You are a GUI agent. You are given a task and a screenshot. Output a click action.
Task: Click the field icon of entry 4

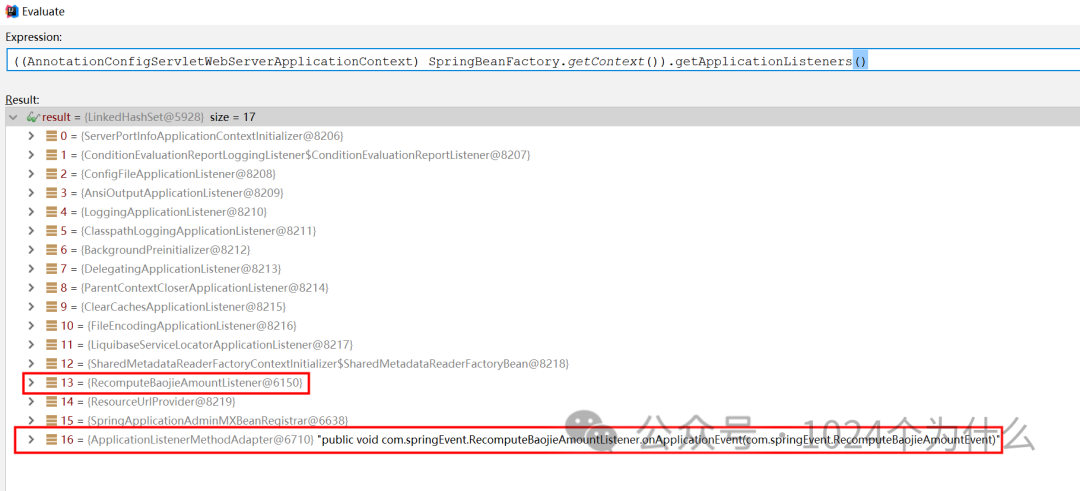(x=52, y=211)
